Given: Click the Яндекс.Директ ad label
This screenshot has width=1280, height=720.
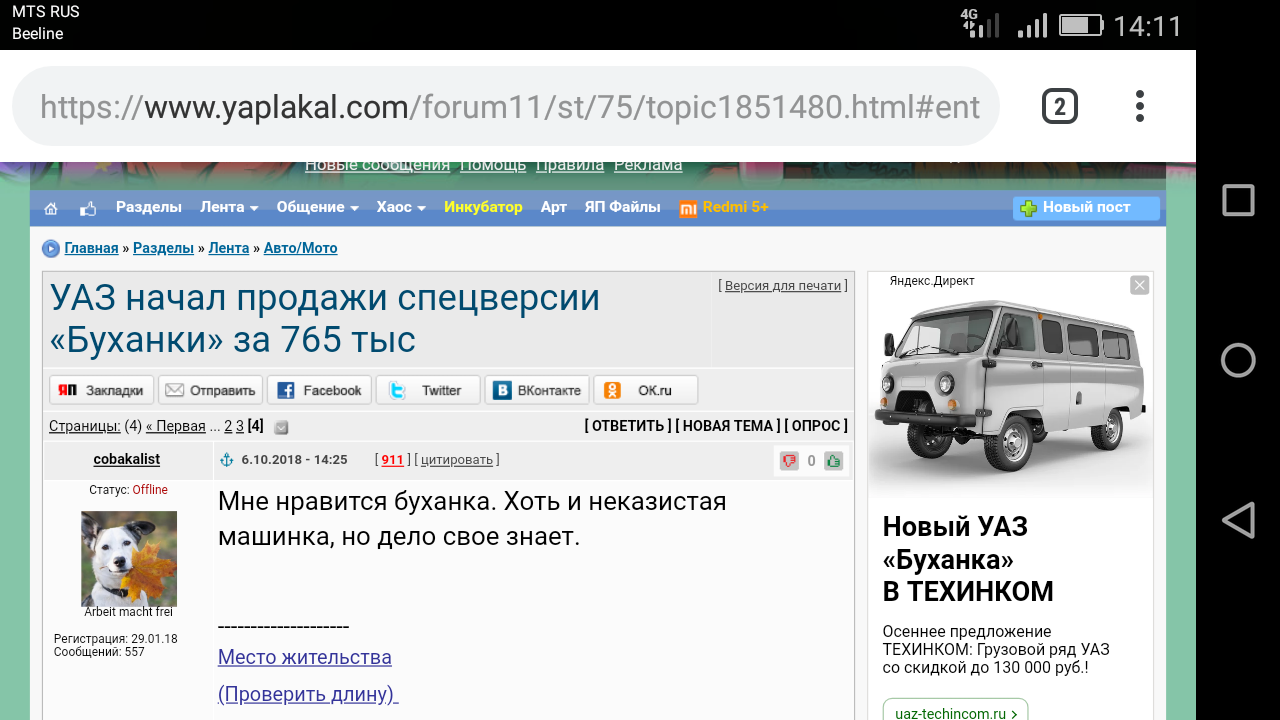Looking at the screenshot, I should point(932,281).
